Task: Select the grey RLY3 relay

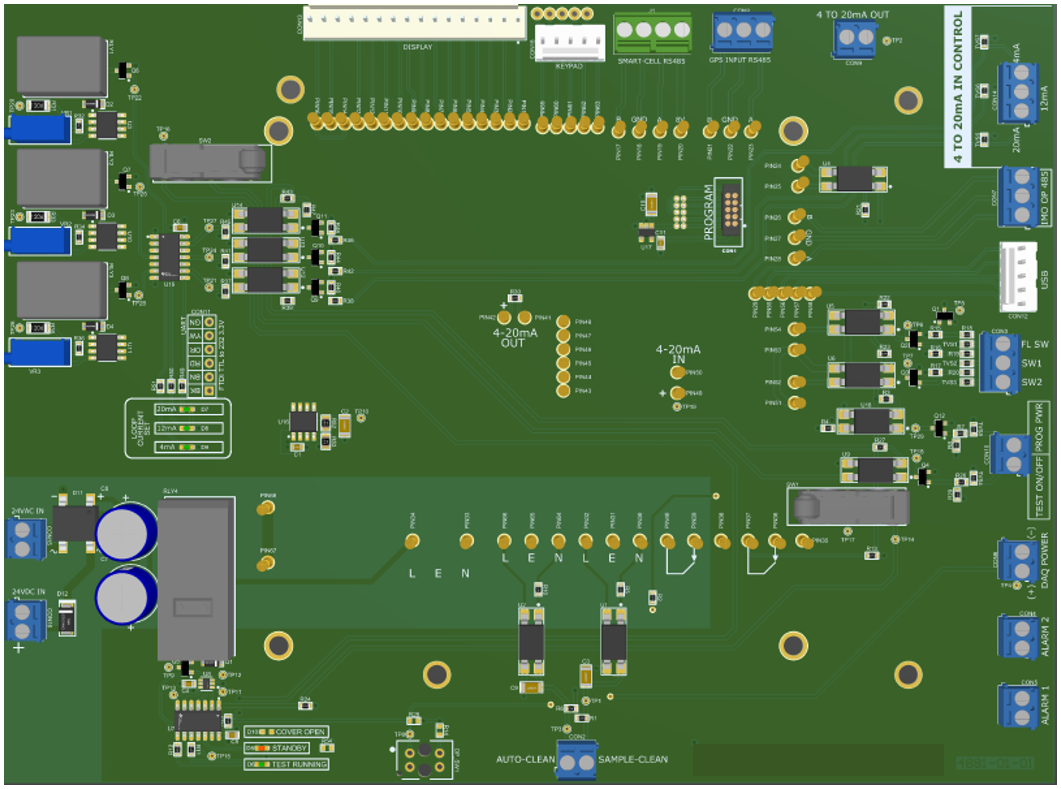Action: [62, 290]
